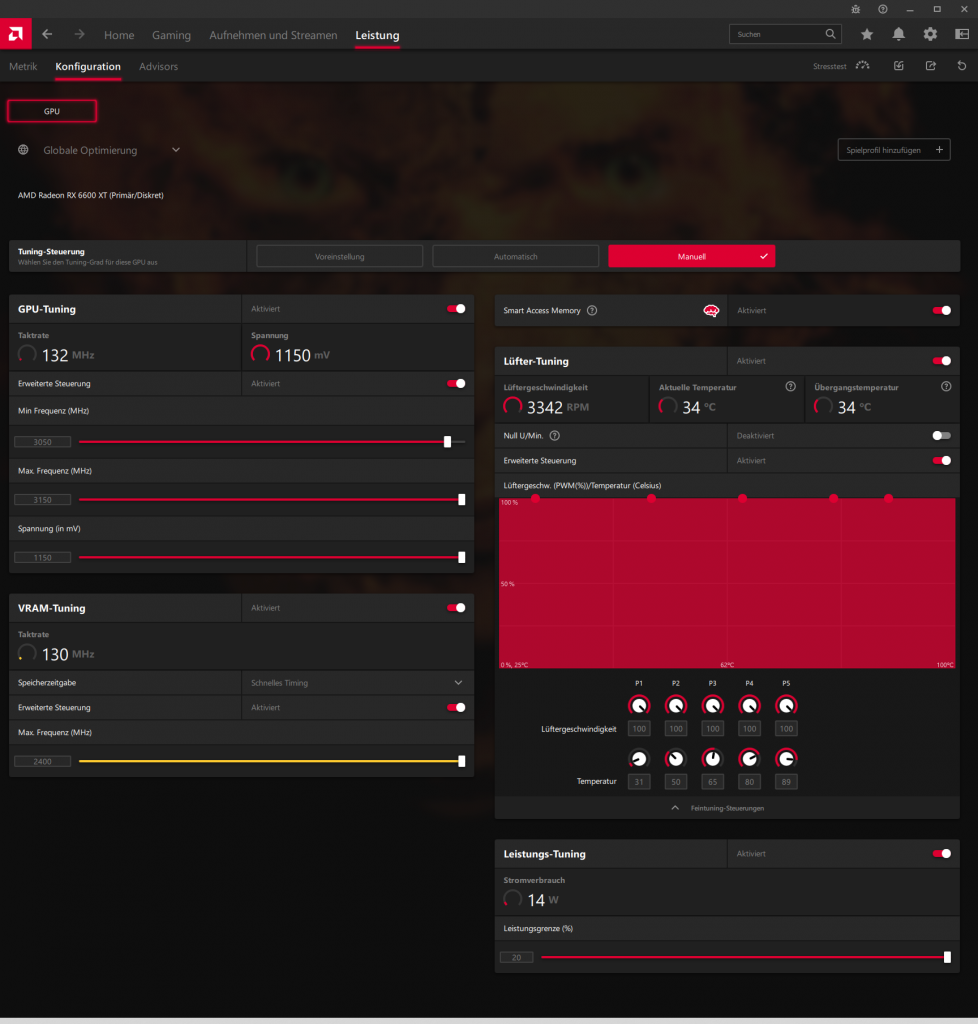
Task: Open the Home tab
Action: 119,35
